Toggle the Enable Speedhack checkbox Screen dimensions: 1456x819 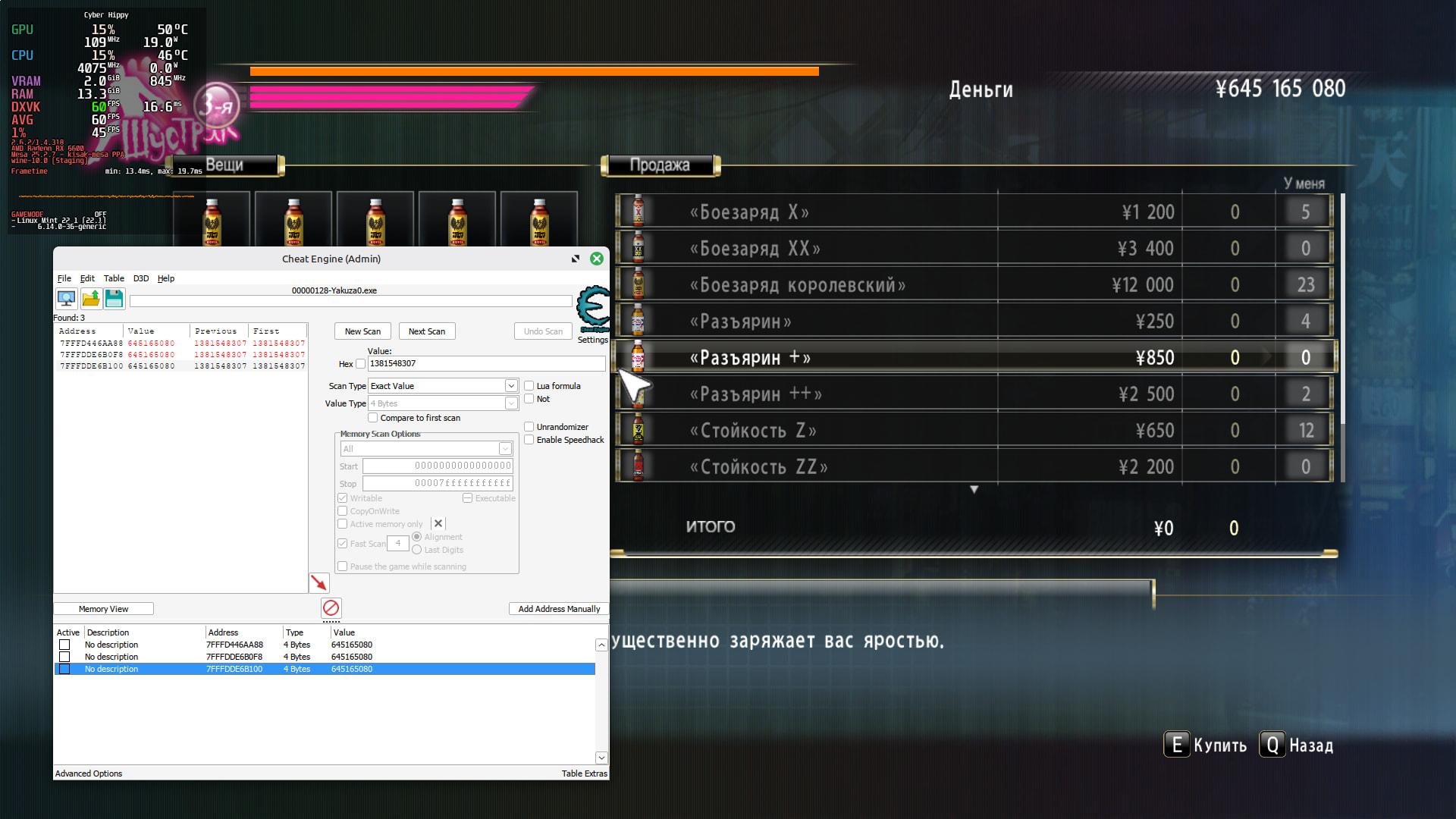(x=529, y=440)
